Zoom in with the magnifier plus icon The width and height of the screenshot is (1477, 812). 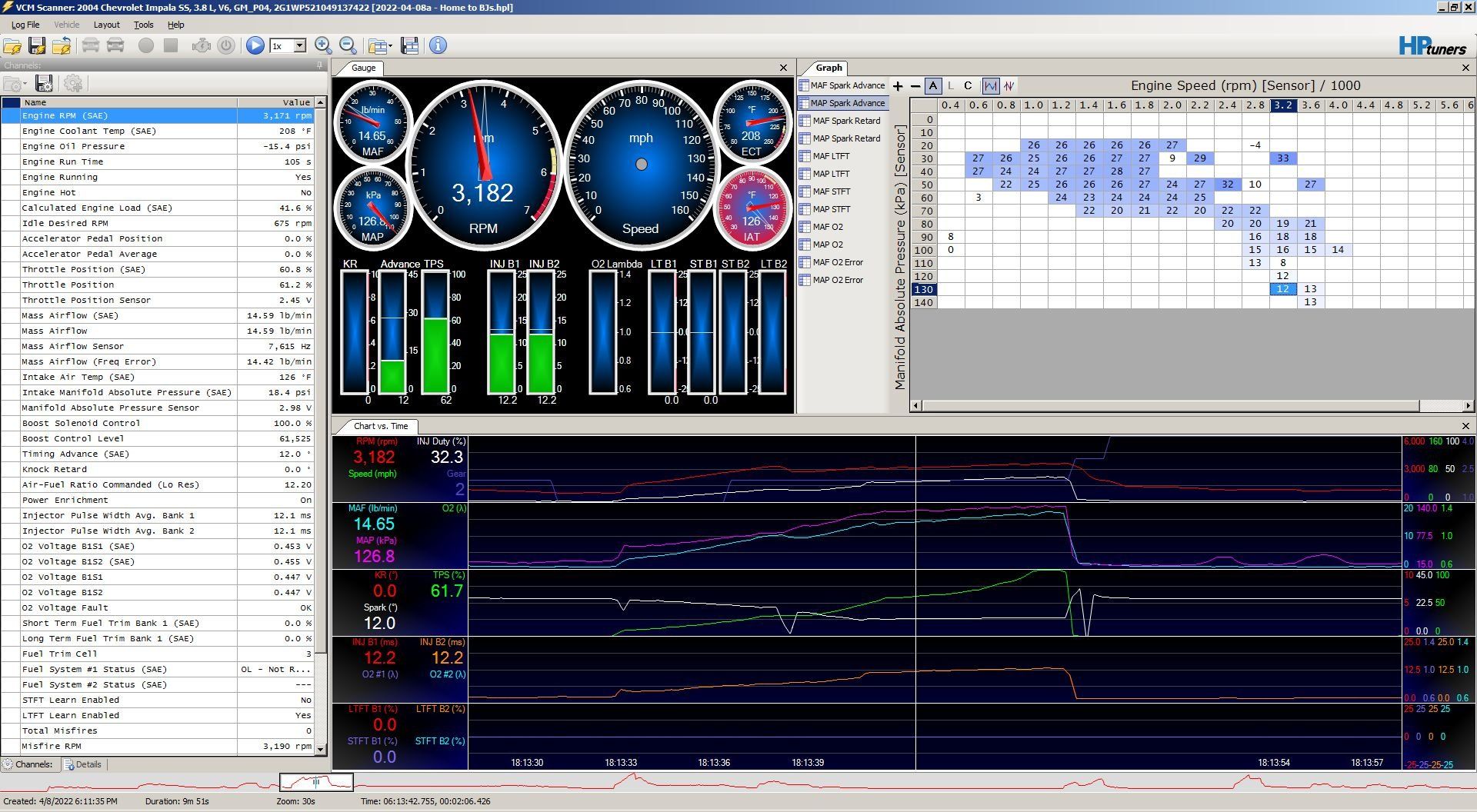click(323, 45)
